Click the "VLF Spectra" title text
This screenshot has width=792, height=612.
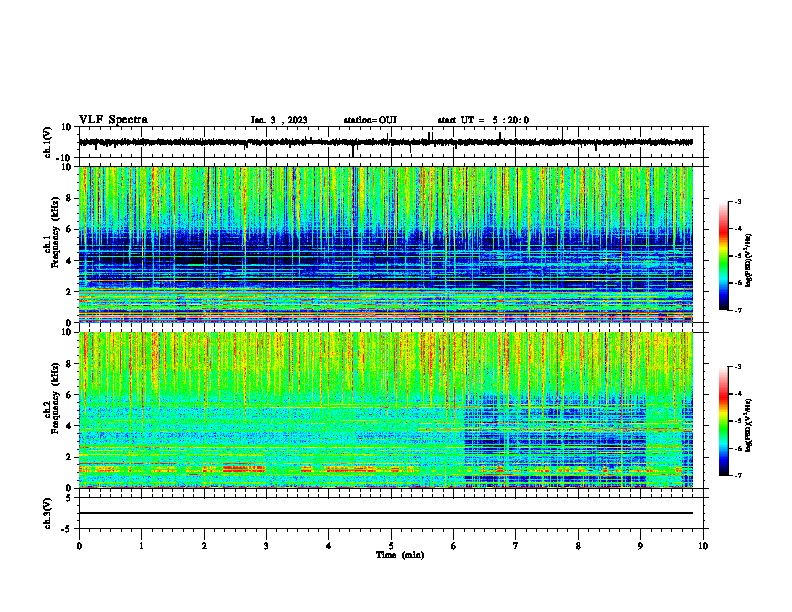(113, 120)
